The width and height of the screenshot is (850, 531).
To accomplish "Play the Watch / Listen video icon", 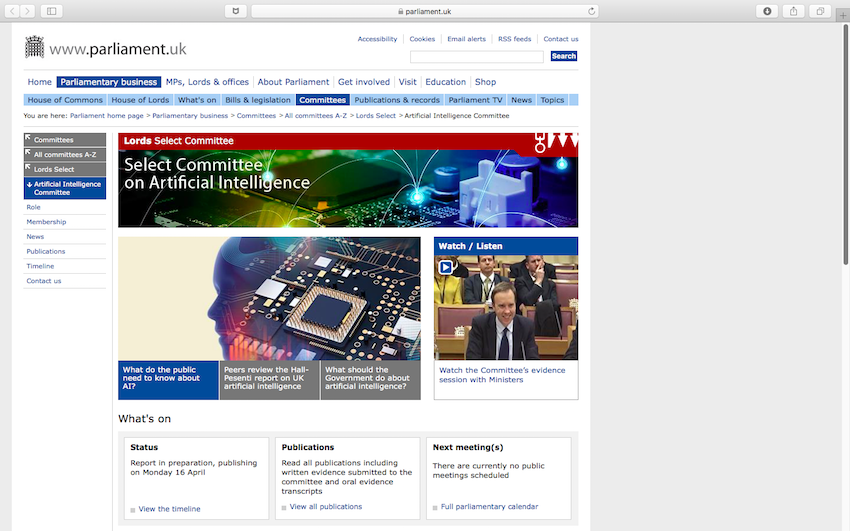I will pos(446,267).
